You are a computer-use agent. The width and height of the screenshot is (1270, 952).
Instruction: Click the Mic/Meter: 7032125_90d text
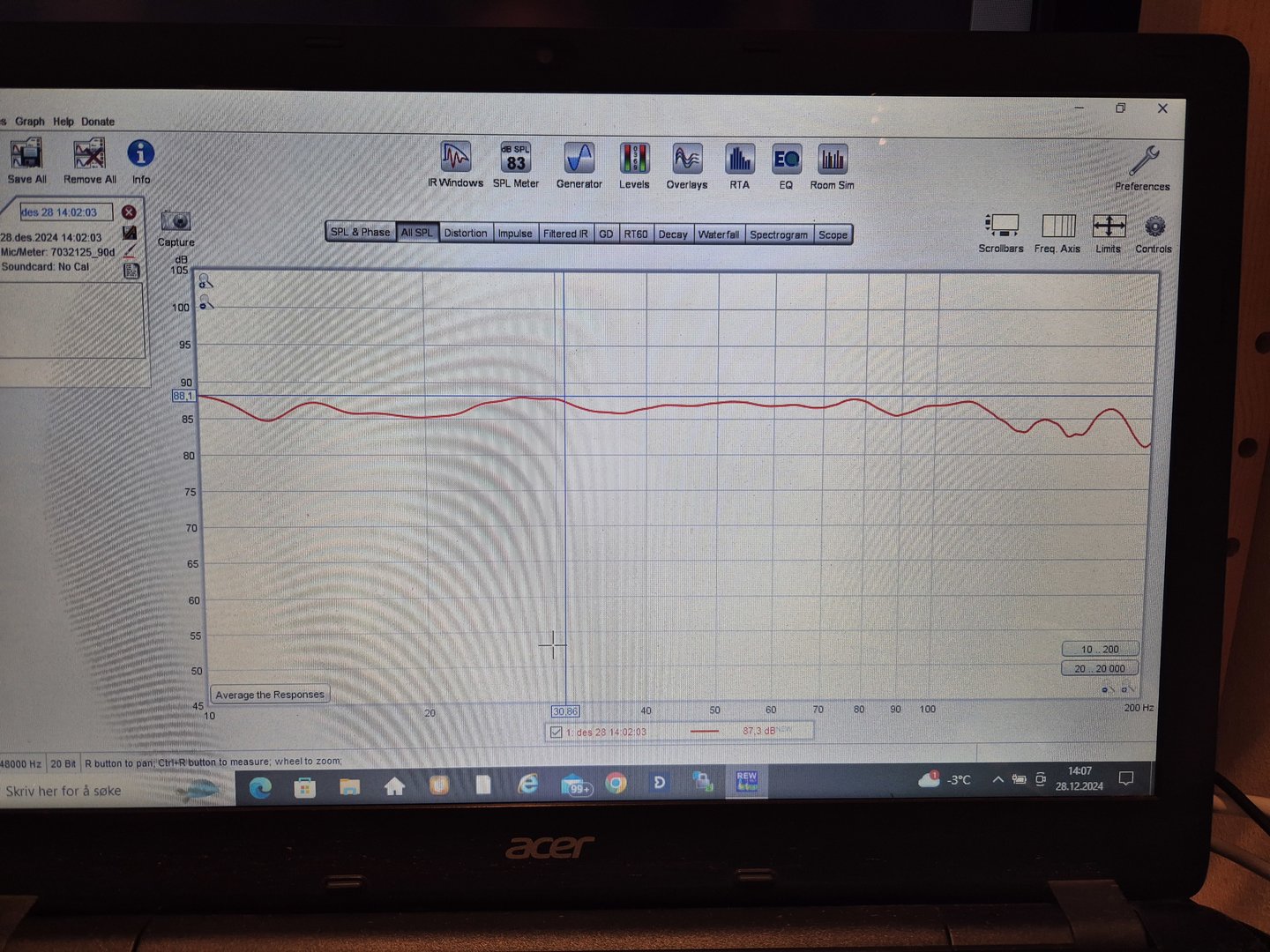[58, 252]
